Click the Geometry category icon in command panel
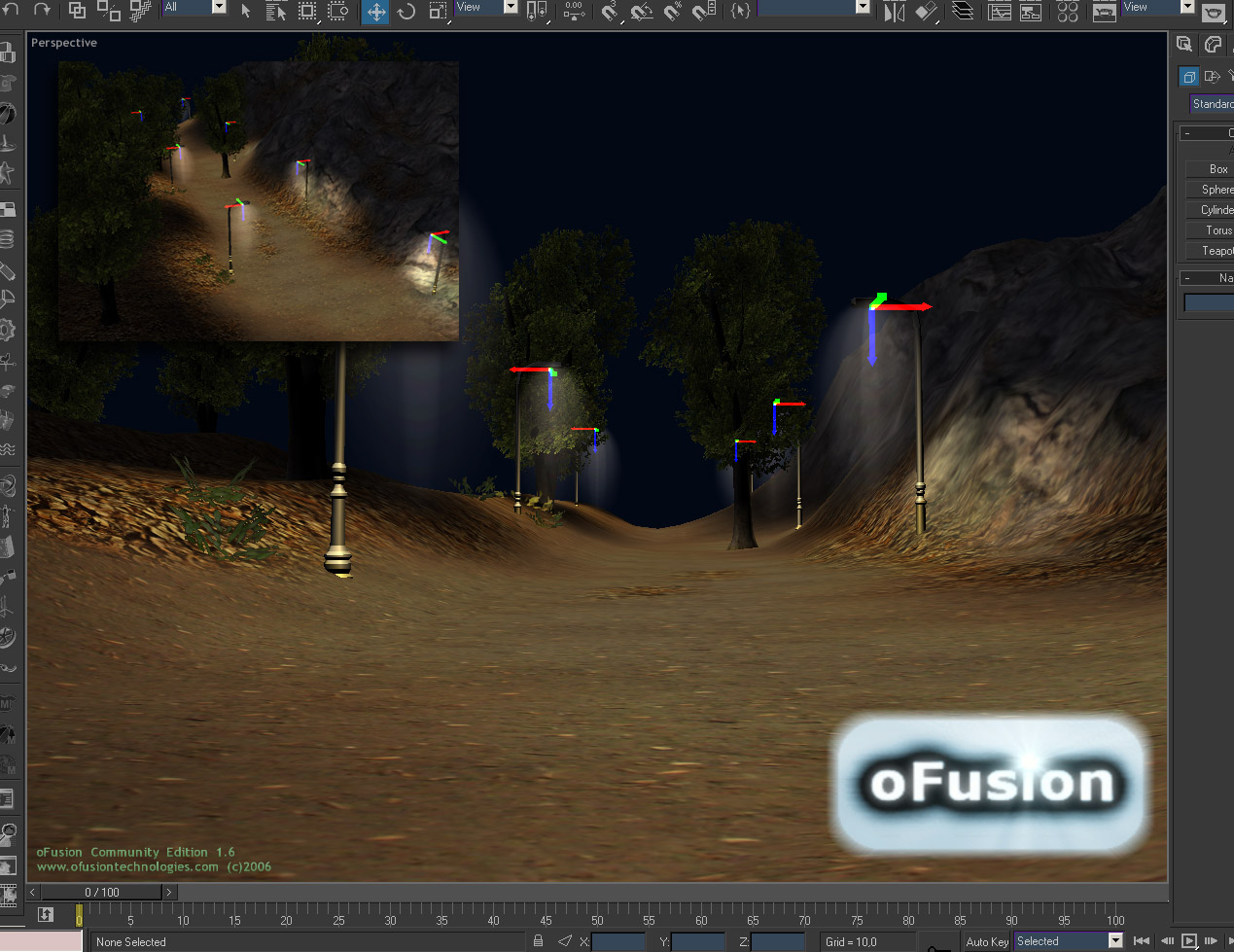The image size is (1234, 952). [x=1188, y=76]
